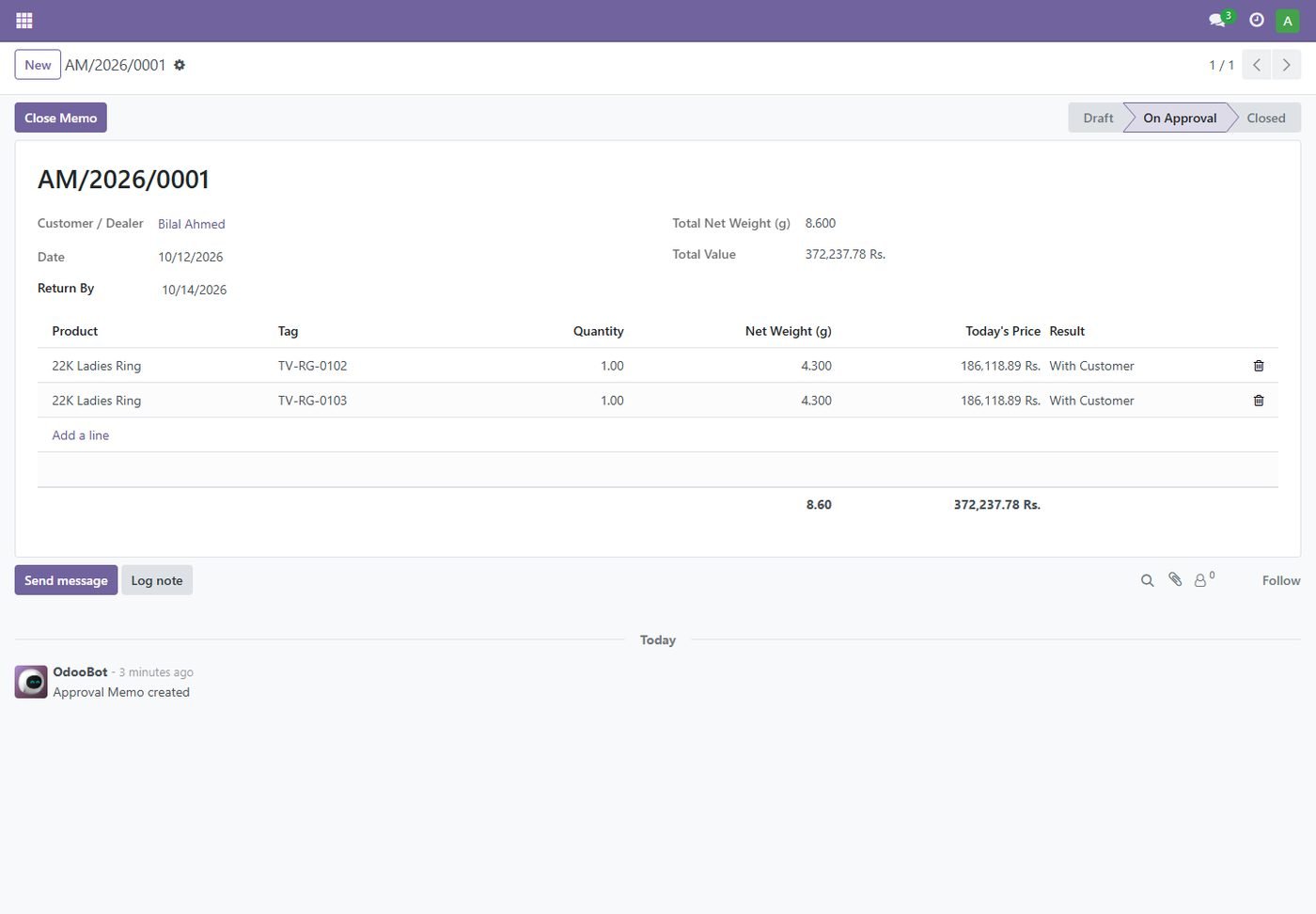Viewport: 1316px width, 914px height.
Task: Delete the TV-RG-0102 line
Action: click(x=1259, y=366)
